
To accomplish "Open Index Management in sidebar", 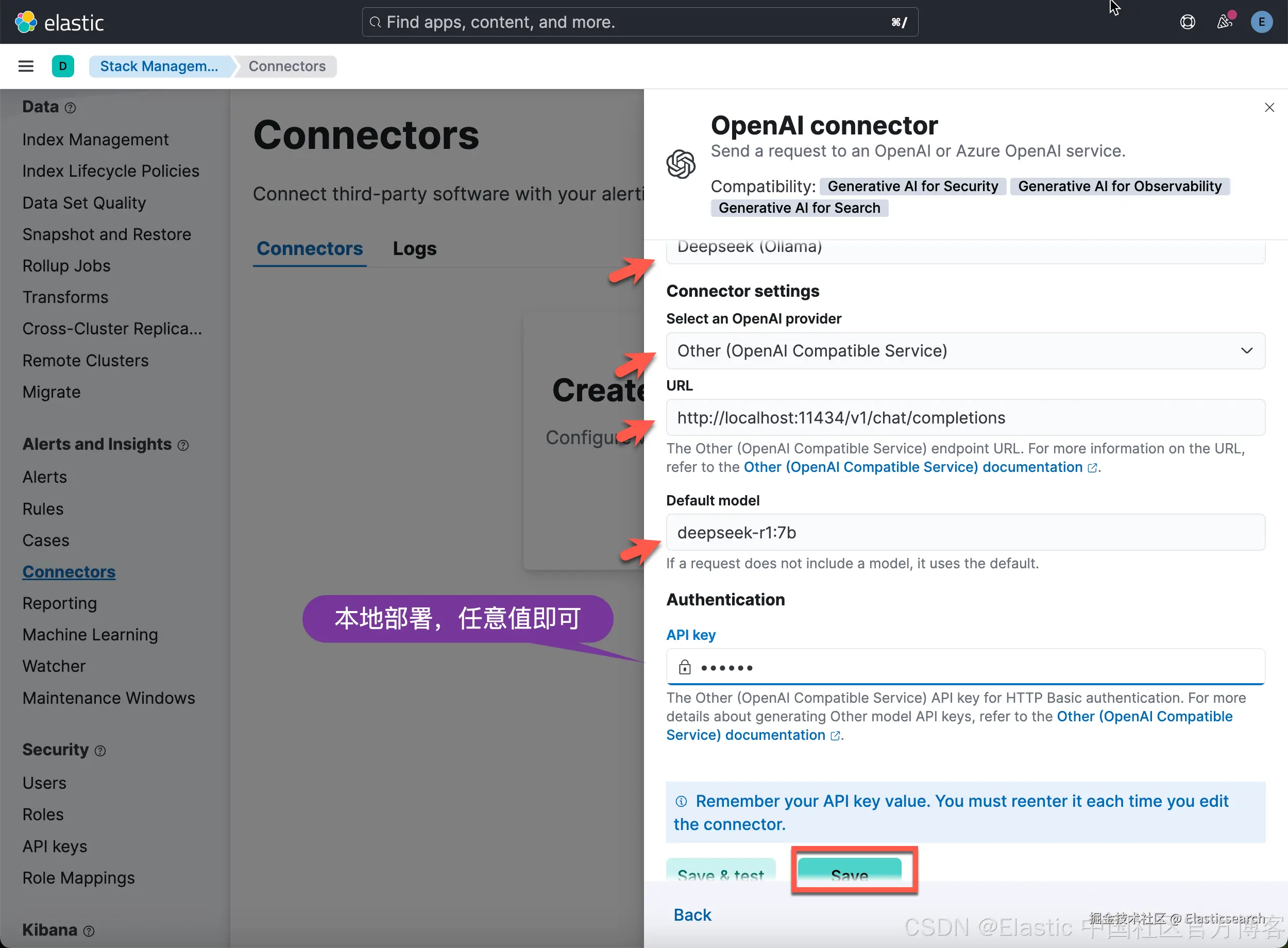I will [95, 140].
